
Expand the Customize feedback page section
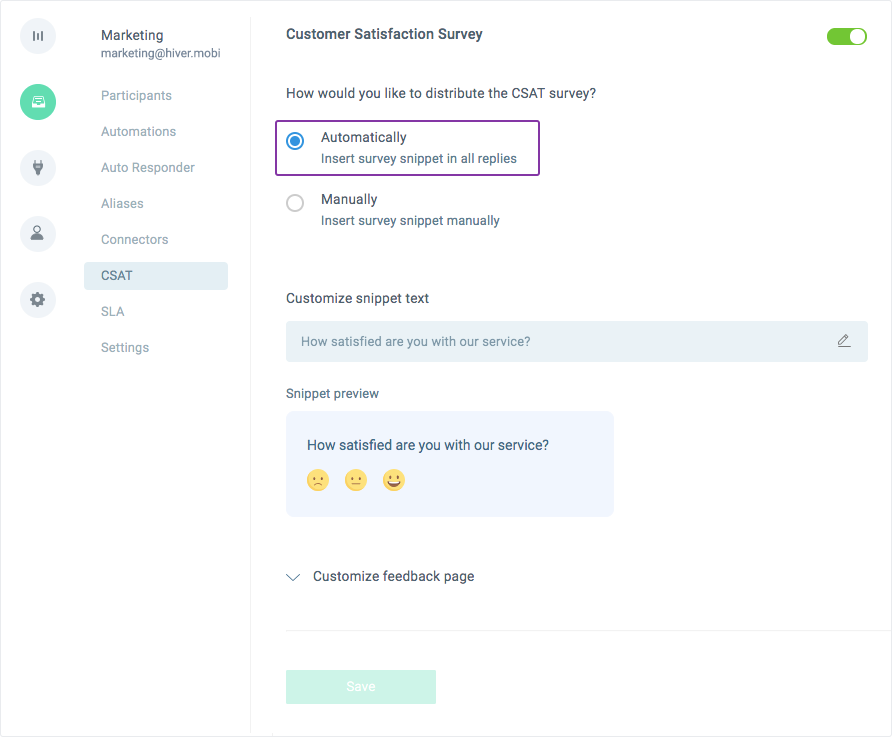click(380, 577)
